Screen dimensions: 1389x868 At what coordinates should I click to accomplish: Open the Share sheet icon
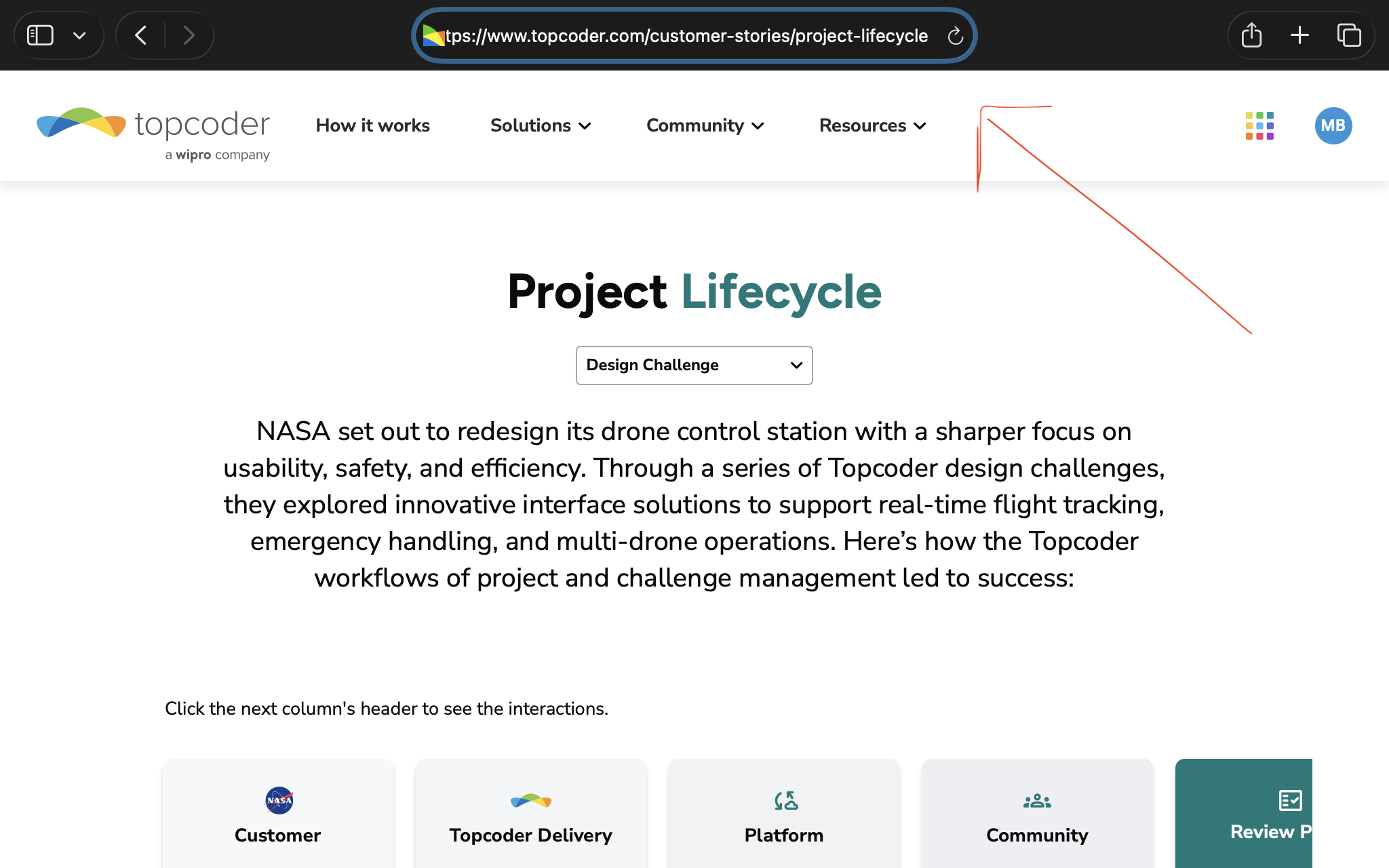[x=1251, y=35]
